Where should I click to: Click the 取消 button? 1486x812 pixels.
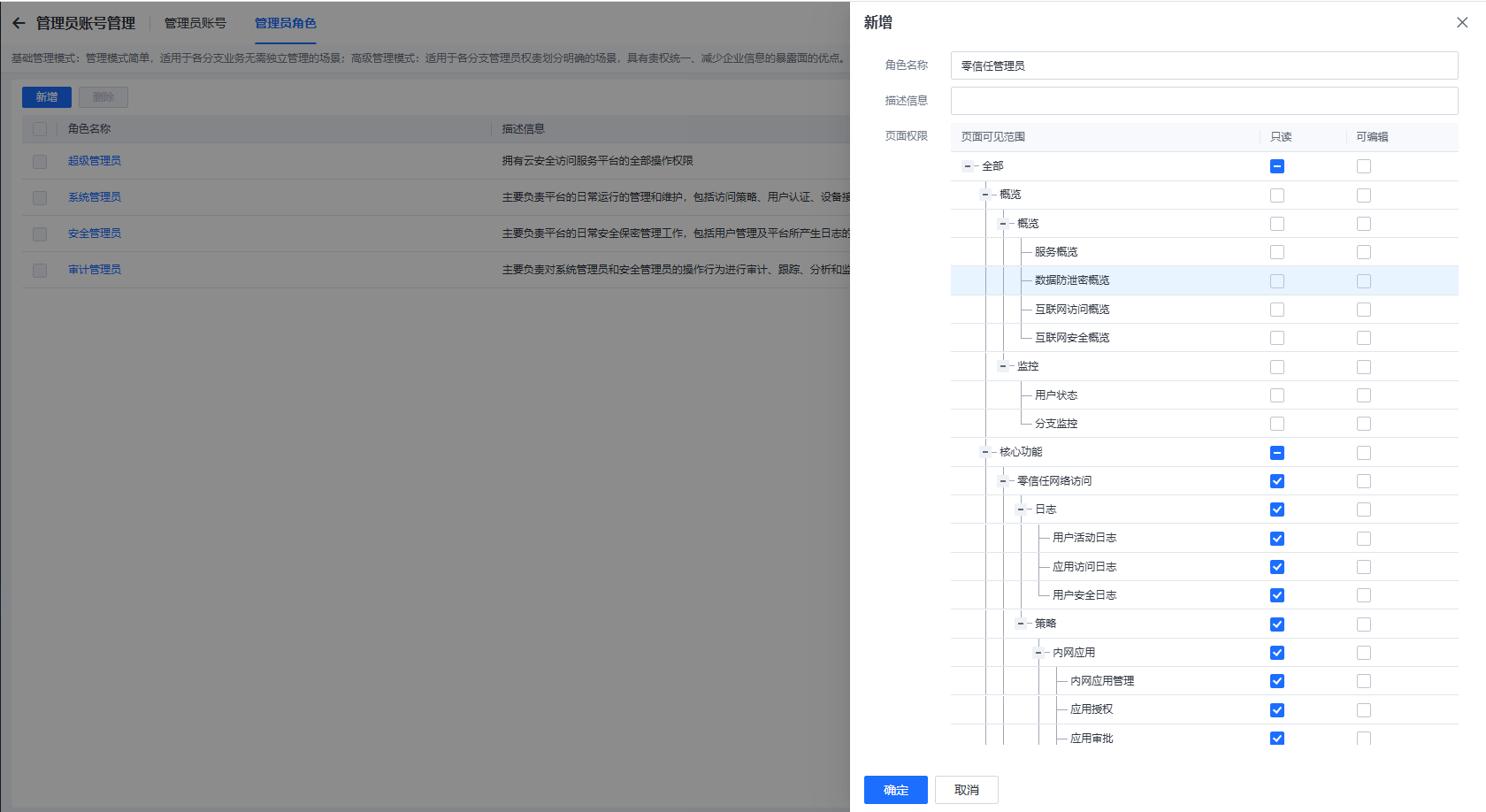tap(966, 790)
